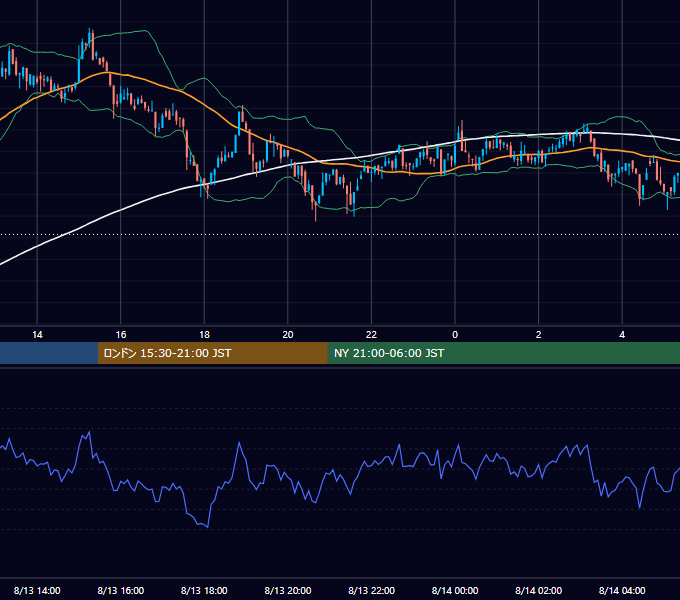This screenshot has height=600, width=680.
Task: Select the ロンドン 15:30-21:00 JST session band
Action: pyautogui.click(x=212, y=353)
